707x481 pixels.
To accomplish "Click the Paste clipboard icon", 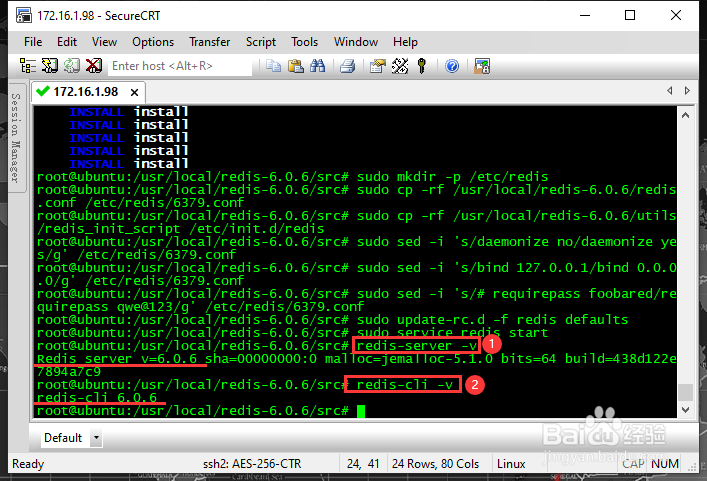I will tap(295, 66).
